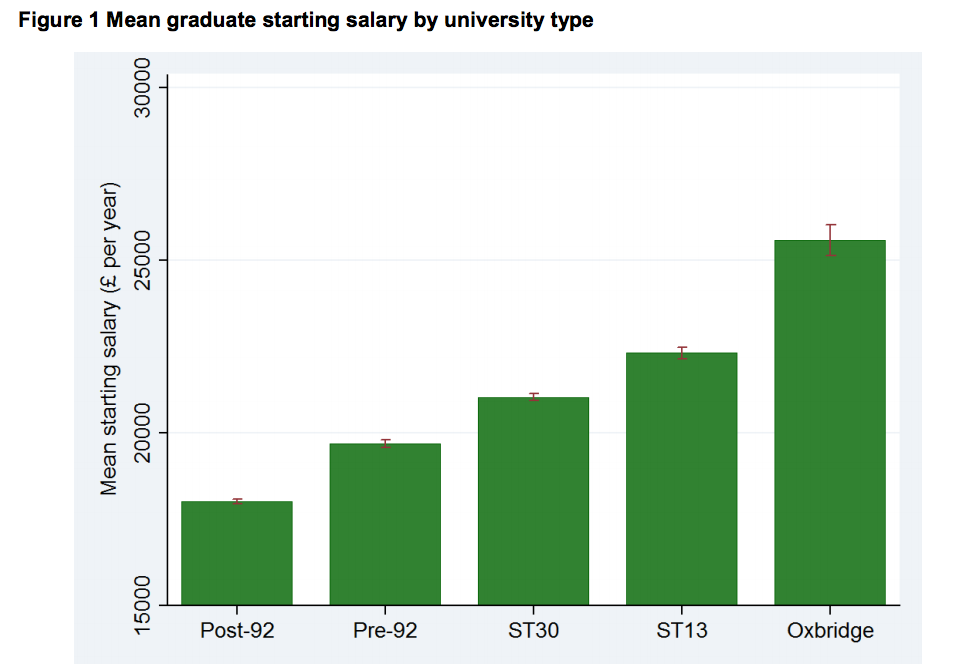The width and height of the screenshot is (979, 664).
Task: Click the ST30 axis label
Action: [533, 630]
